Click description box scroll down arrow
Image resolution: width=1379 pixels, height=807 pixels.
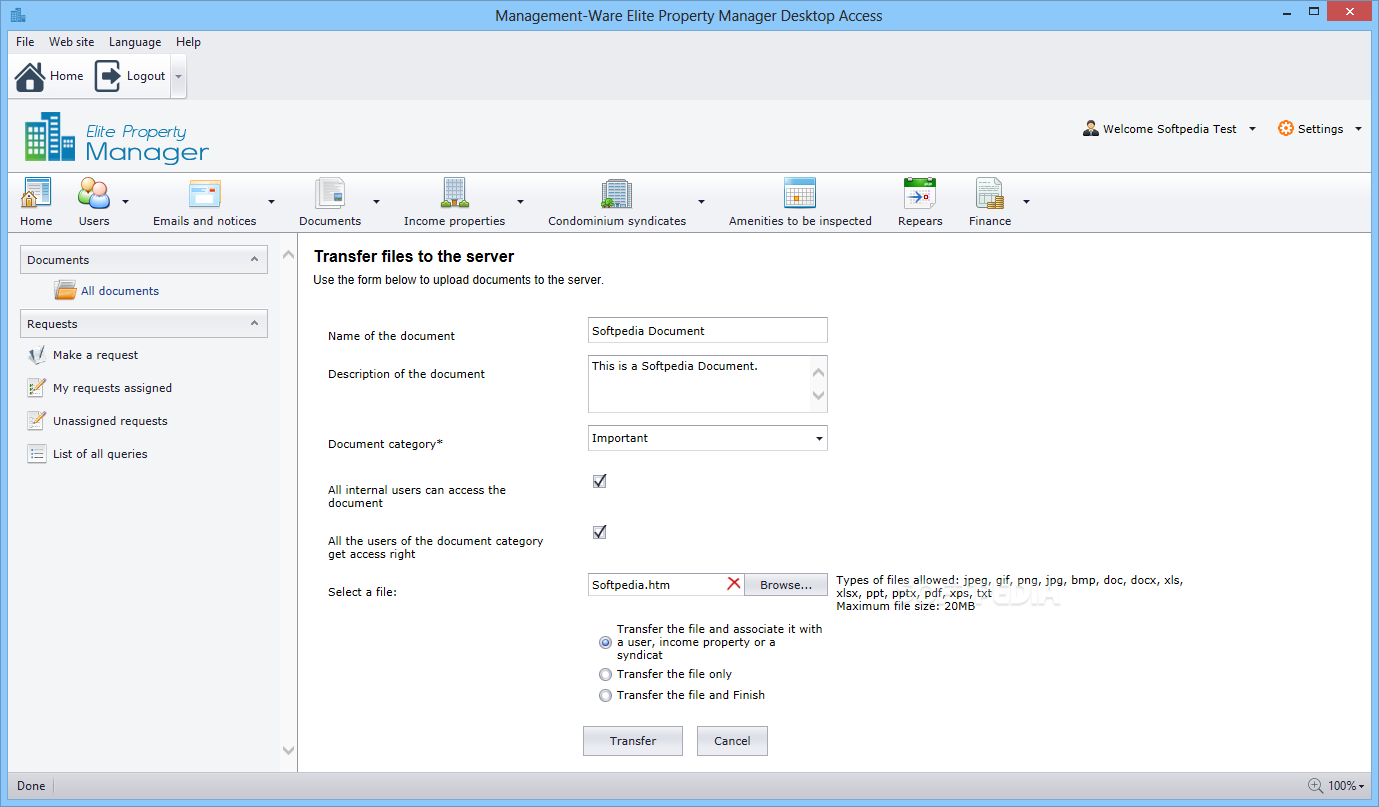tap(819, 396)
